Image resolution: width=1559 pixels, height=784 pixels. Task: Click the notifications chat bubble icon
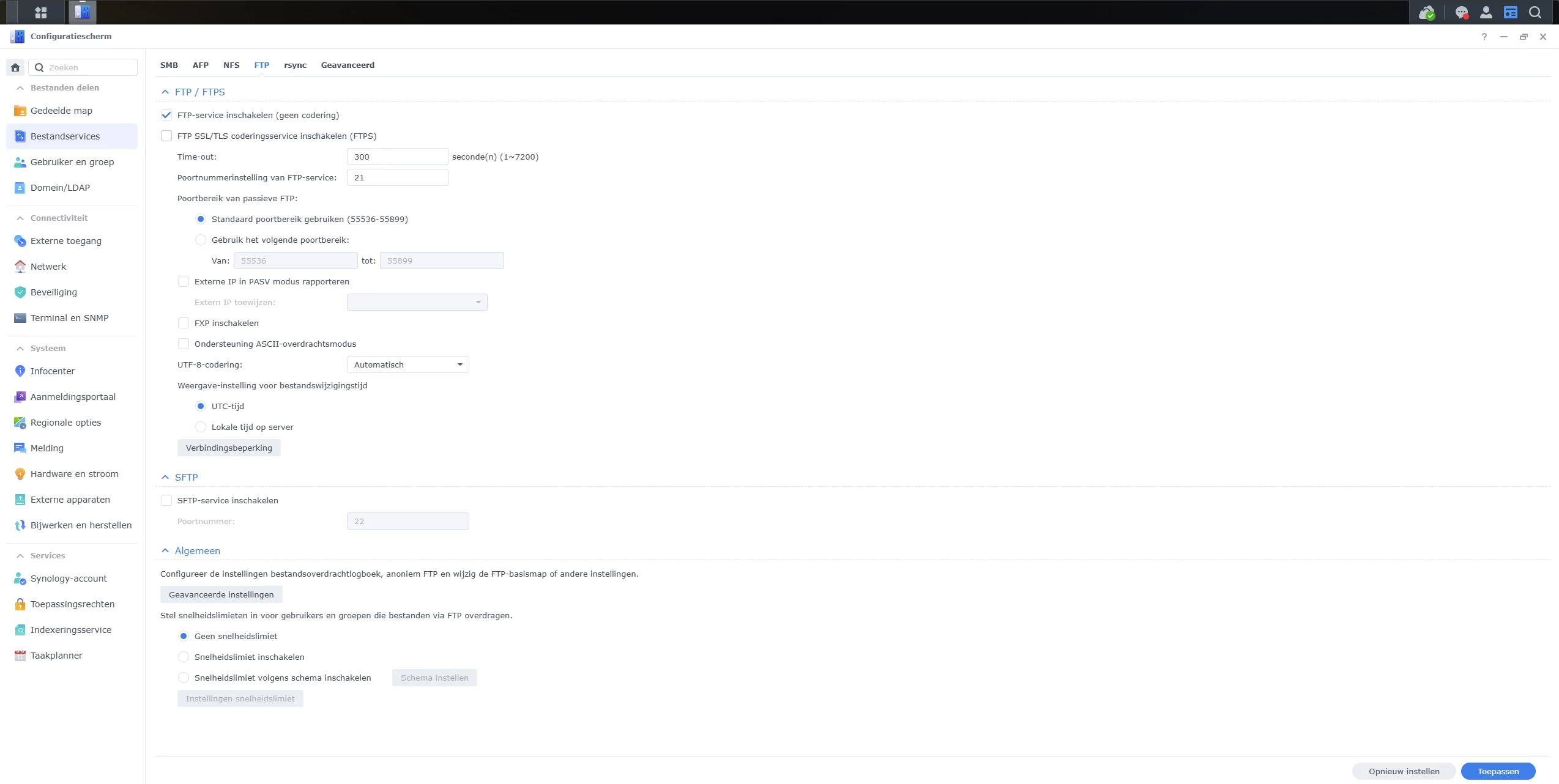pyautogui.click(x=1461, y=12)
